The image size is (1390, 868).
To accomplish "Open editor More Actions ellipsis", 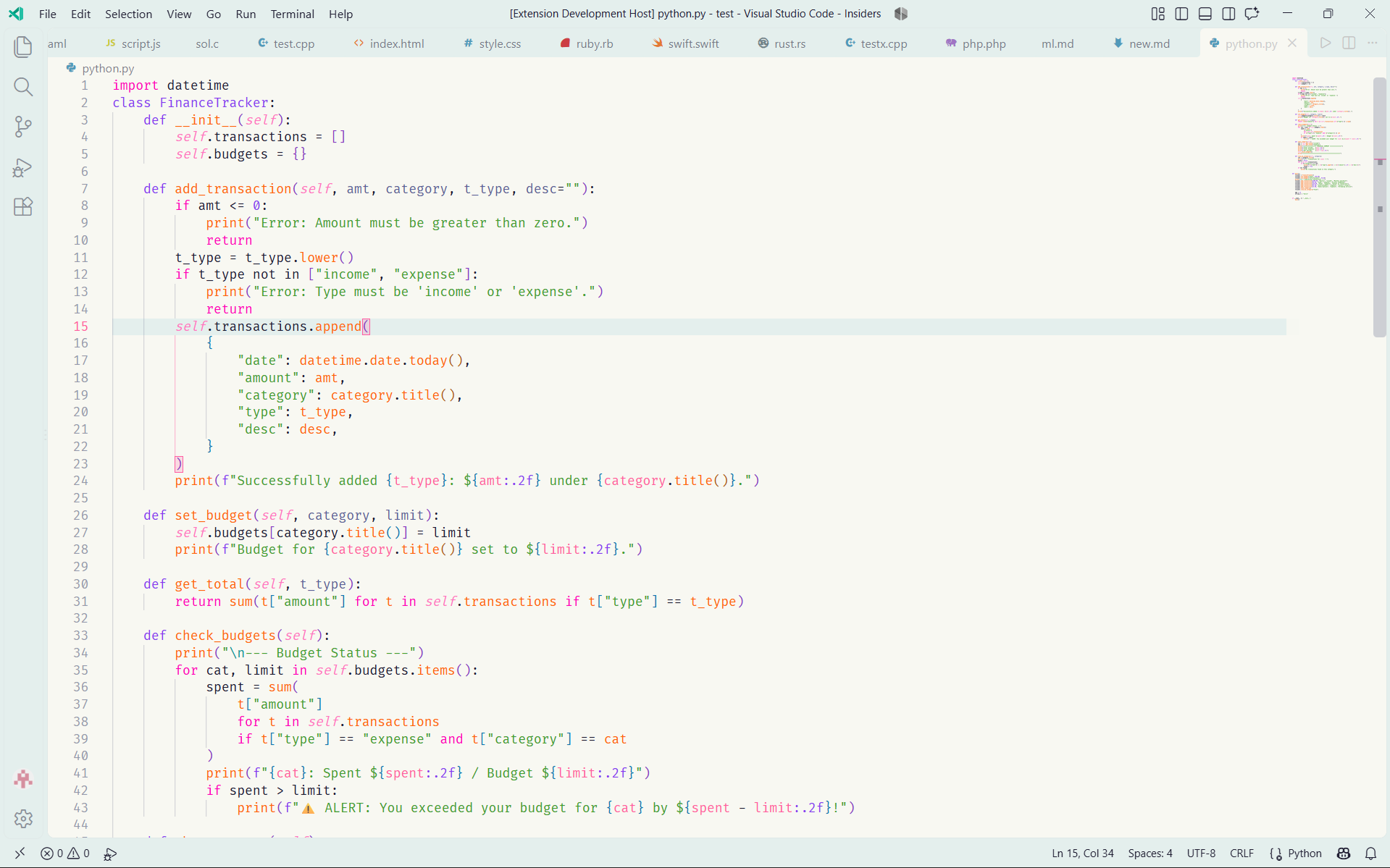I will 1373,43.
